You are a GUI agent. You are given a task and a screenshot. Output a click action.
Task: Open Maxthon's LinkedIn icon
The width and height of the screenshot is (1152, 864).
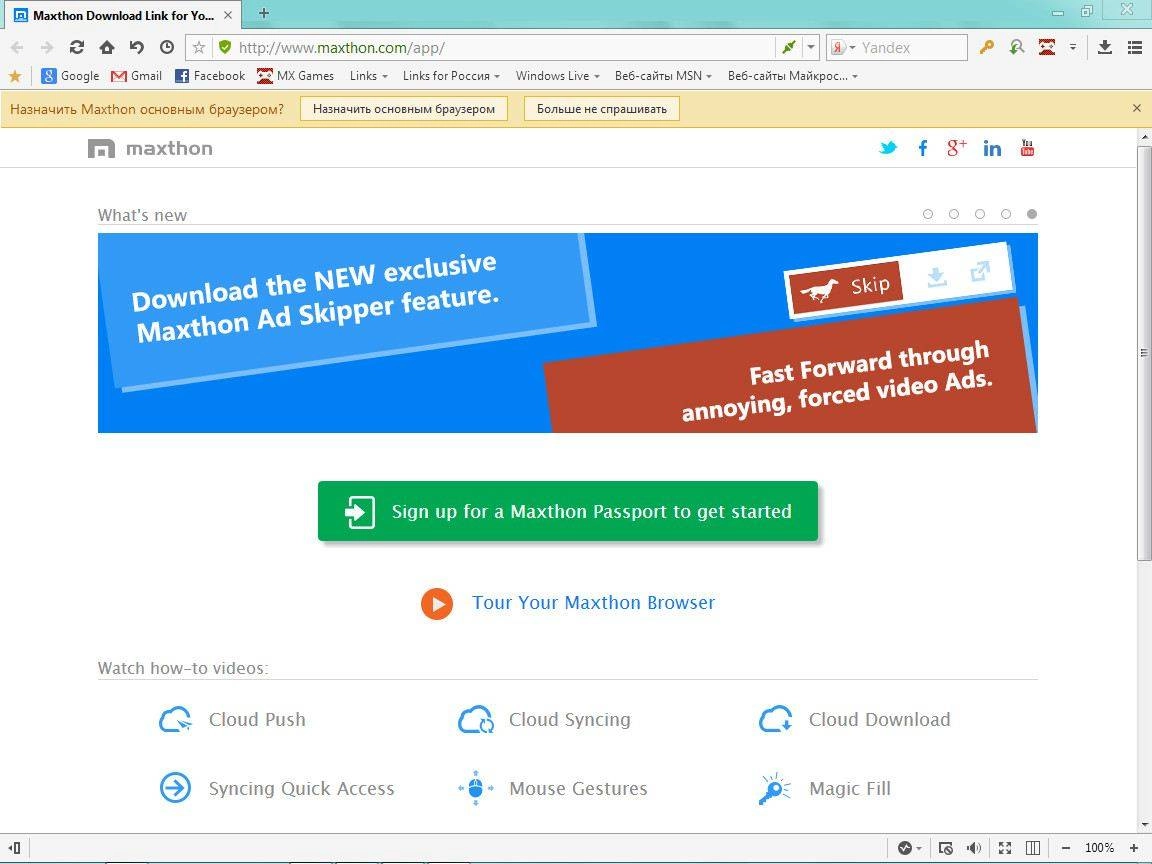(992, 148)
